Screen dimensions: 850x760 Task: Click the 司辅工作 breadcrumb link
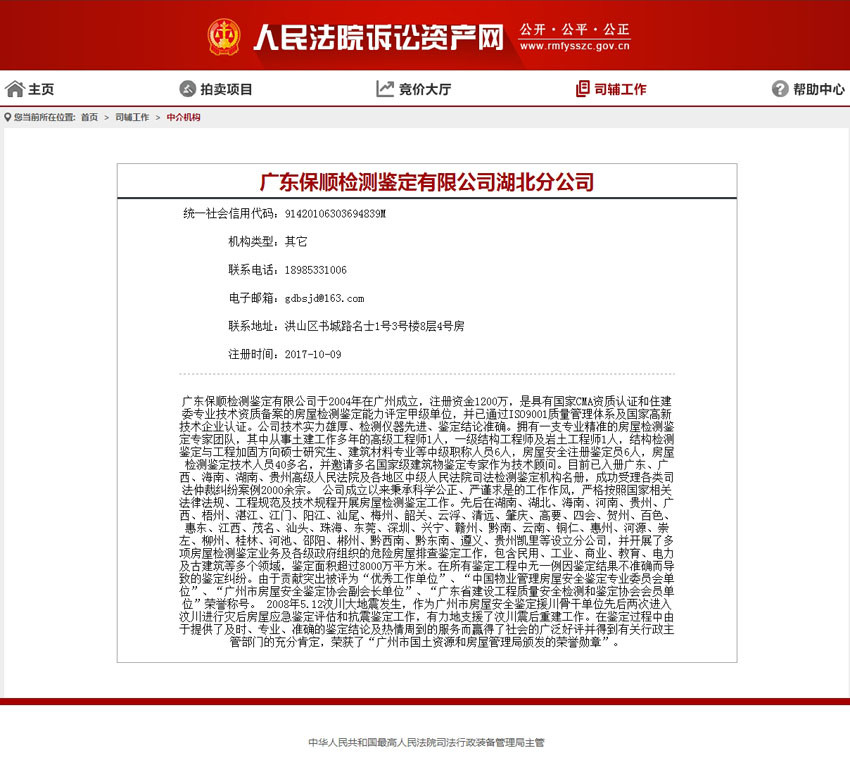pyautogui.click(x=132, y=117)
